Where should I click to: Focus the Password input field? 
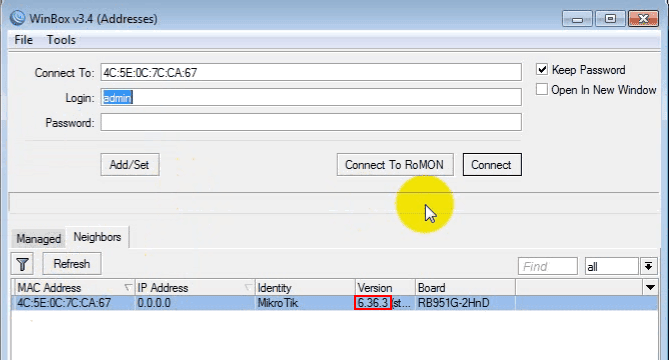tap(311, 122)
